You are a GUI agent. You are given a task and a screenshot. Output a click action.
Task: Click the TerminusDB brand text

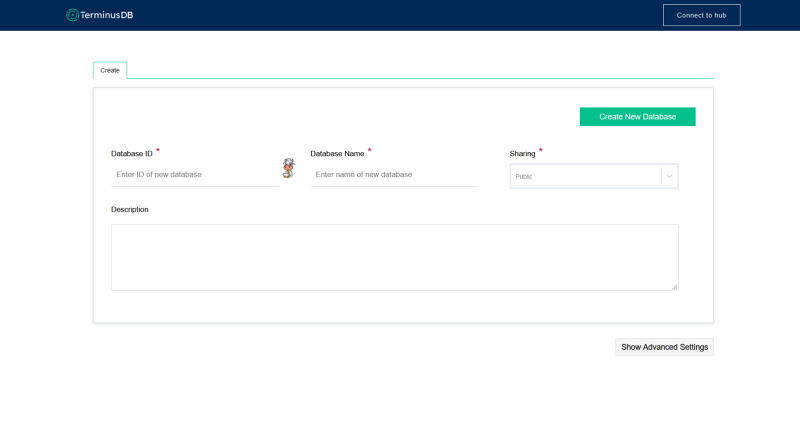[x=107, y=15]
